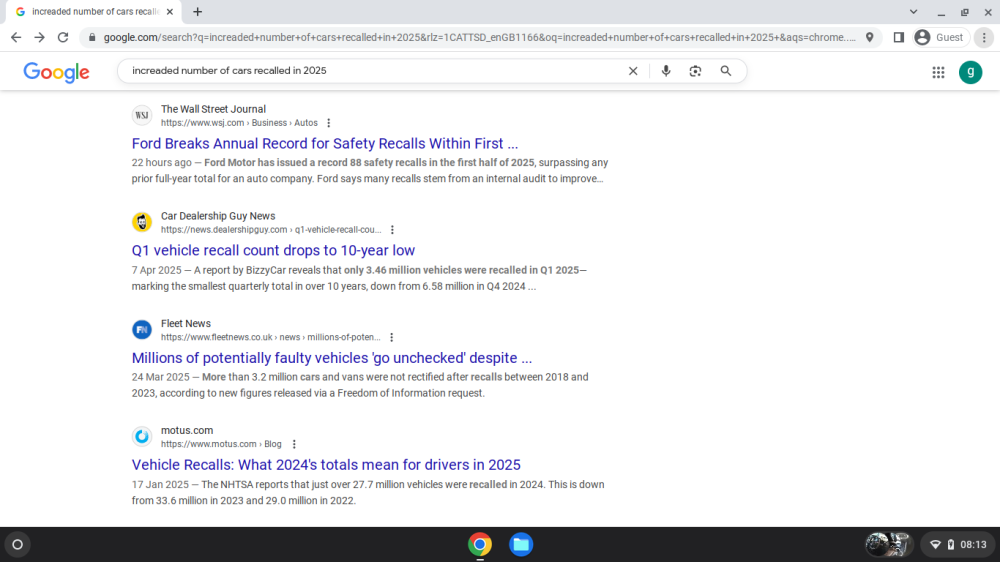
Task: Open the Files app from the shelf
Action: [x=521, y=545]
